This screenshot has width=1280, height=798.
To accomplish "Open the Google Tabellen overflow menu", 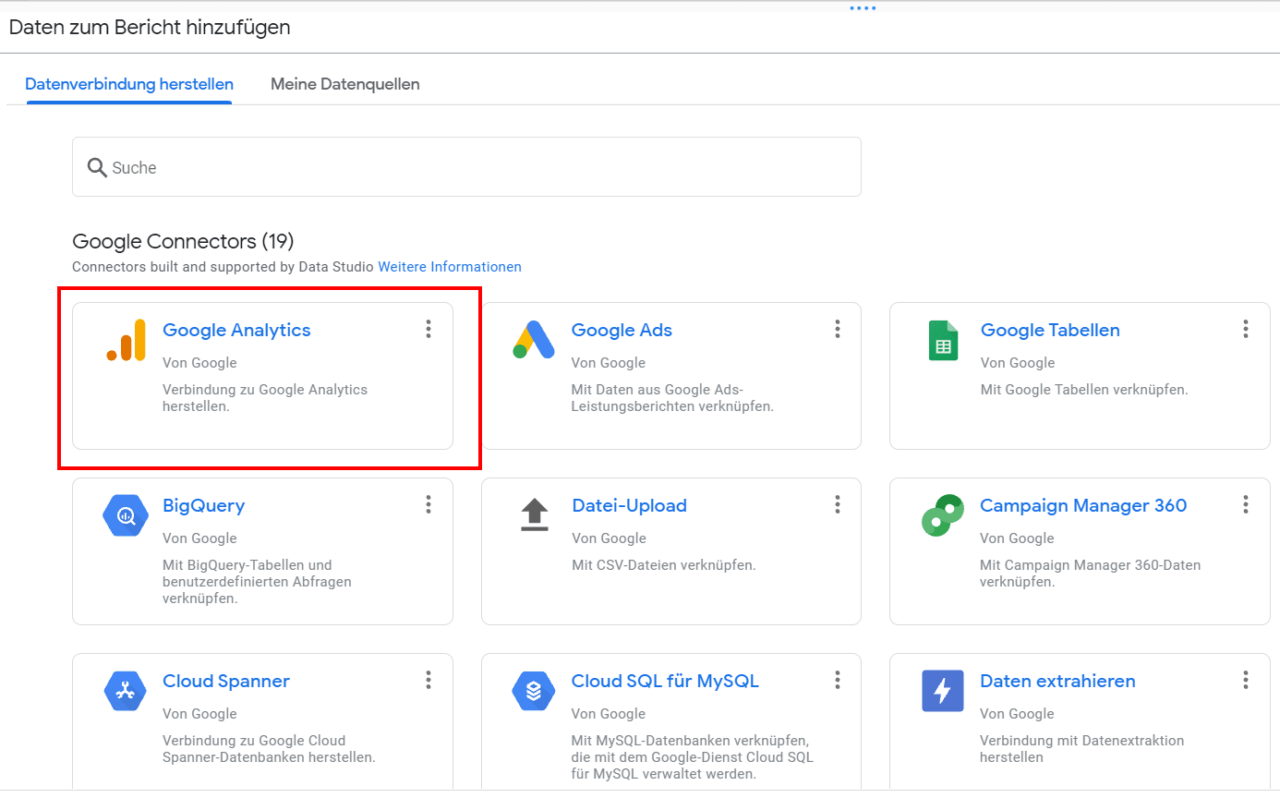I will pyautogui.click(x=1246, y=328).
